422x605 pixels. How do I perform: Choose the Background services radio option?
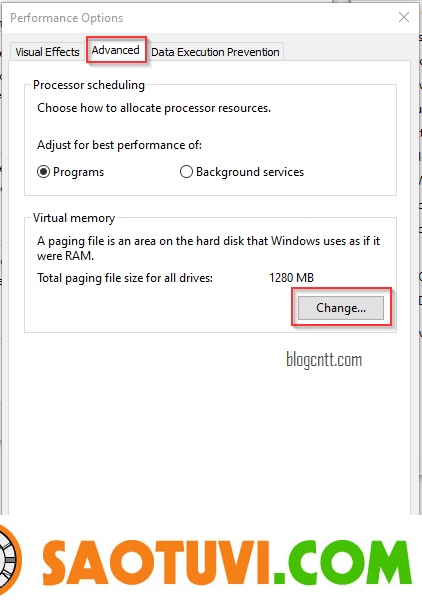(242, 172)
